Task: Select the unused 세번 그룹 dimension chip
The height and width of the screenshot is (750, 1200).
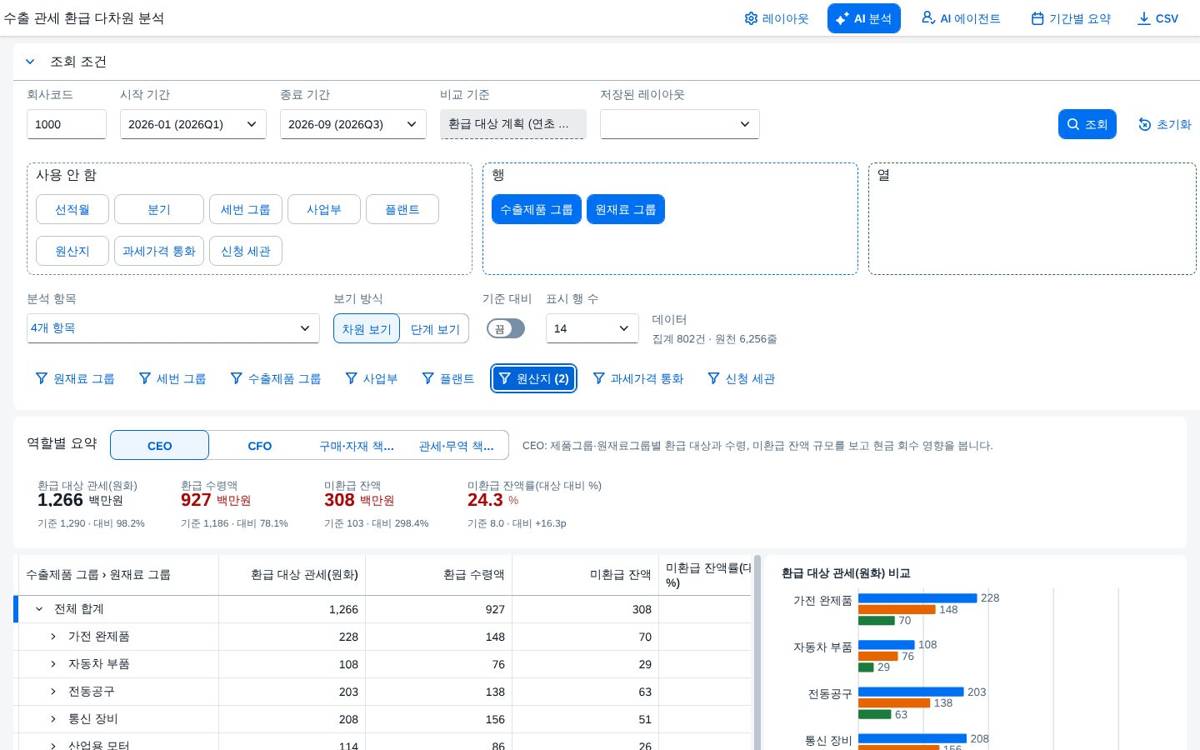Action: click(x=245, y=210)
